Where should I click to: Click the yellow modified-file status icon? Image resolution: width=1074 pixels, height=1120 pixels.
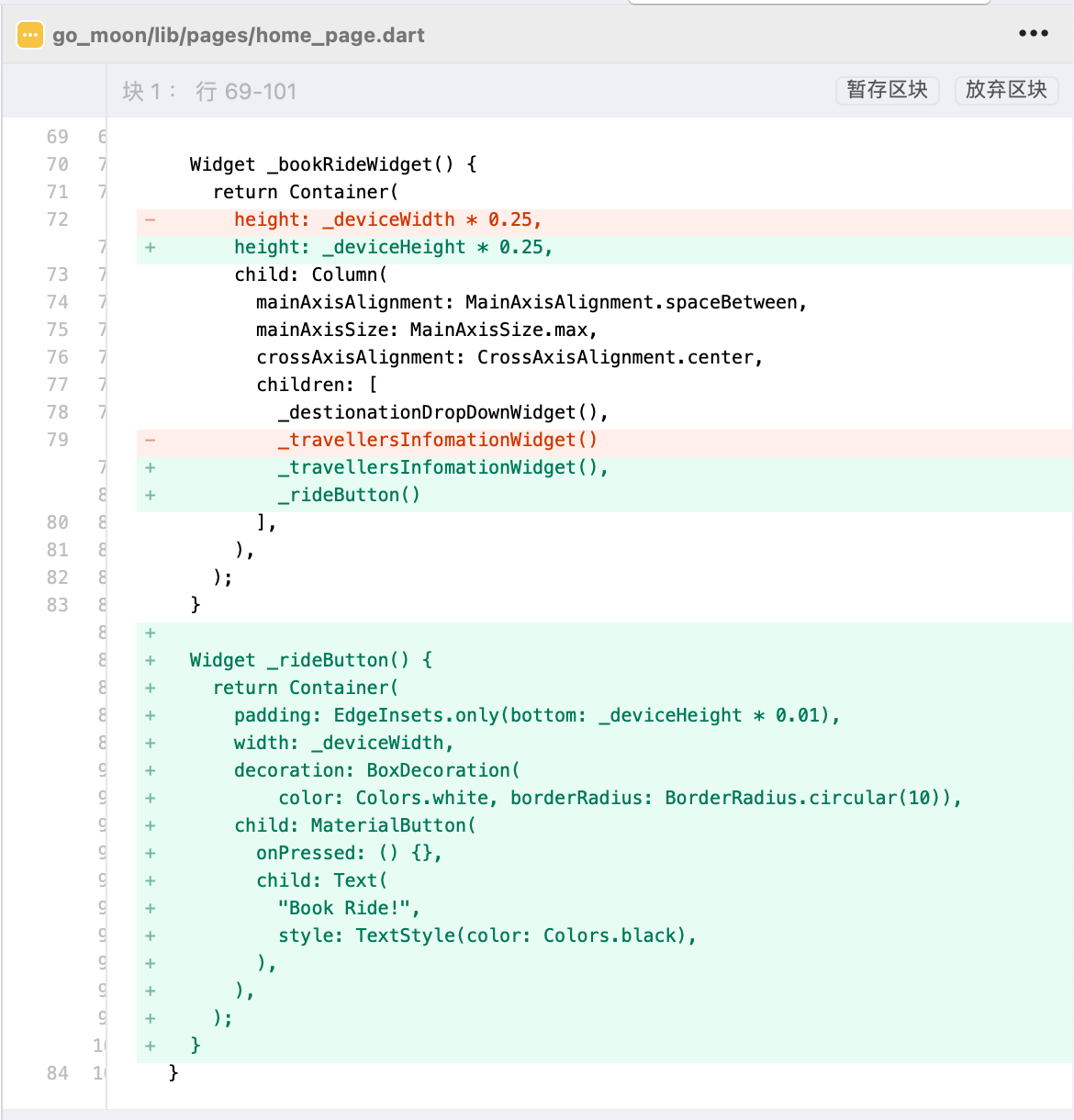(x=30, y=35)
